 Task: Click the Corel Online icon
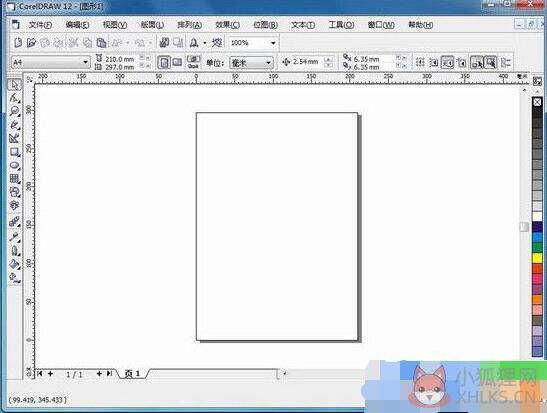[217, 43]
